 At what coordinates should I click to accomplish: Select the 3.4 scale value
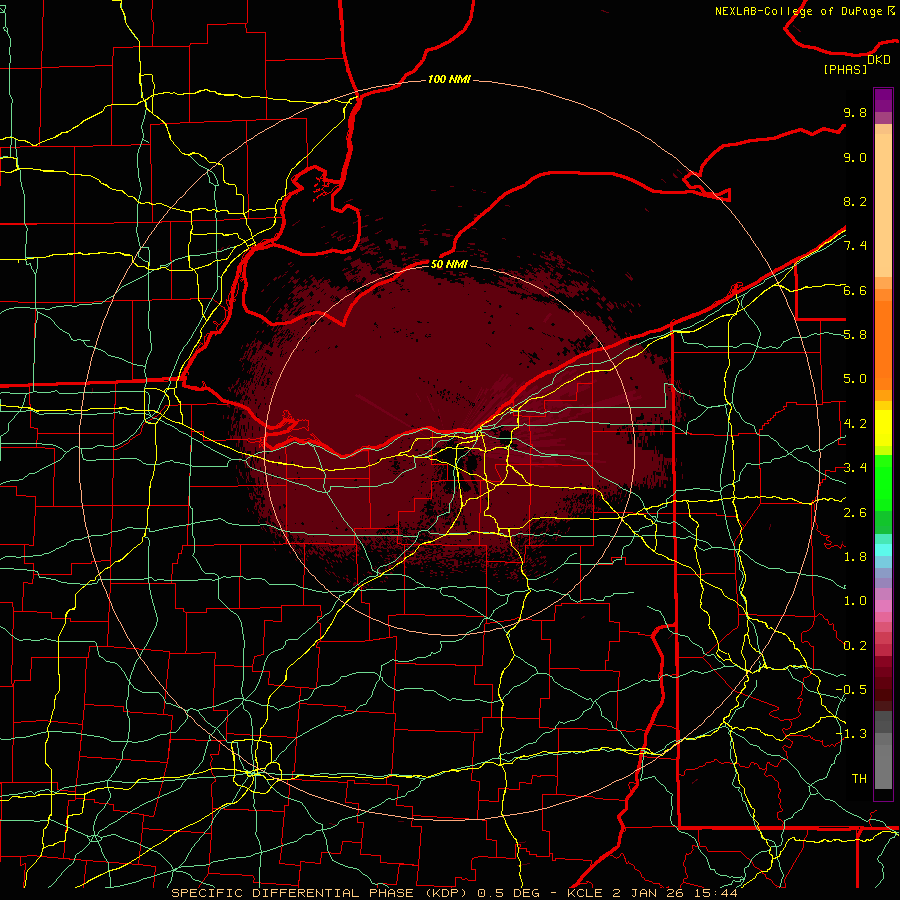(855, 468)
